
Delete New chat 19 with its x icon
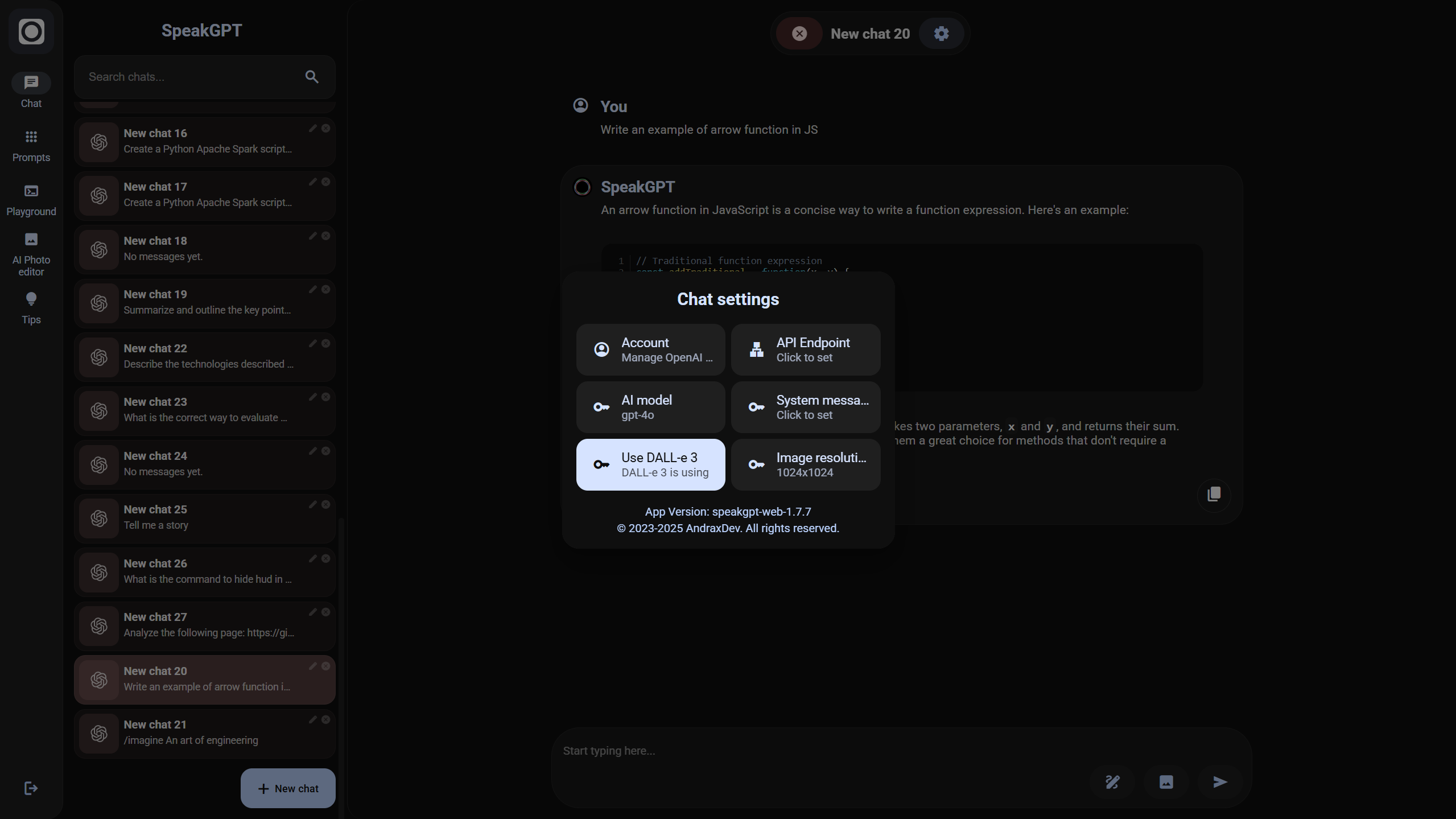click(325, 290)
